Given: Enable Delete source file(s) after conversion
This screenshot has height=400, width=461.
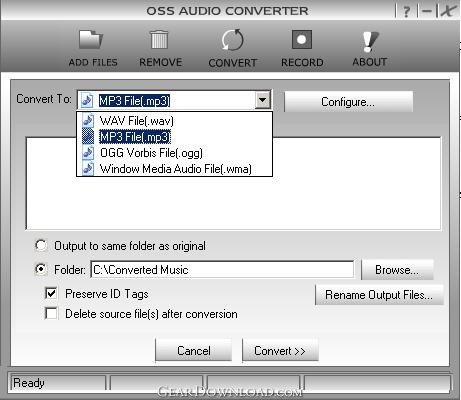Looking at the screenshot, I should (51, 313).
